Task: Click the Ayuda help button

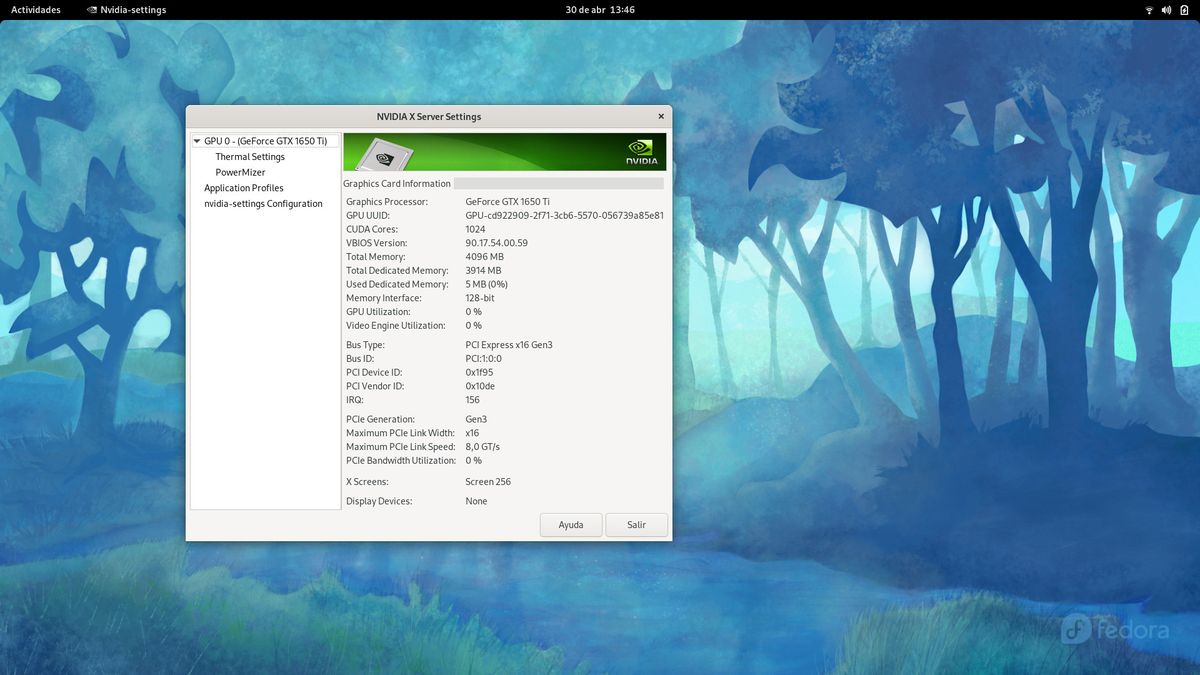Action: 571,525
